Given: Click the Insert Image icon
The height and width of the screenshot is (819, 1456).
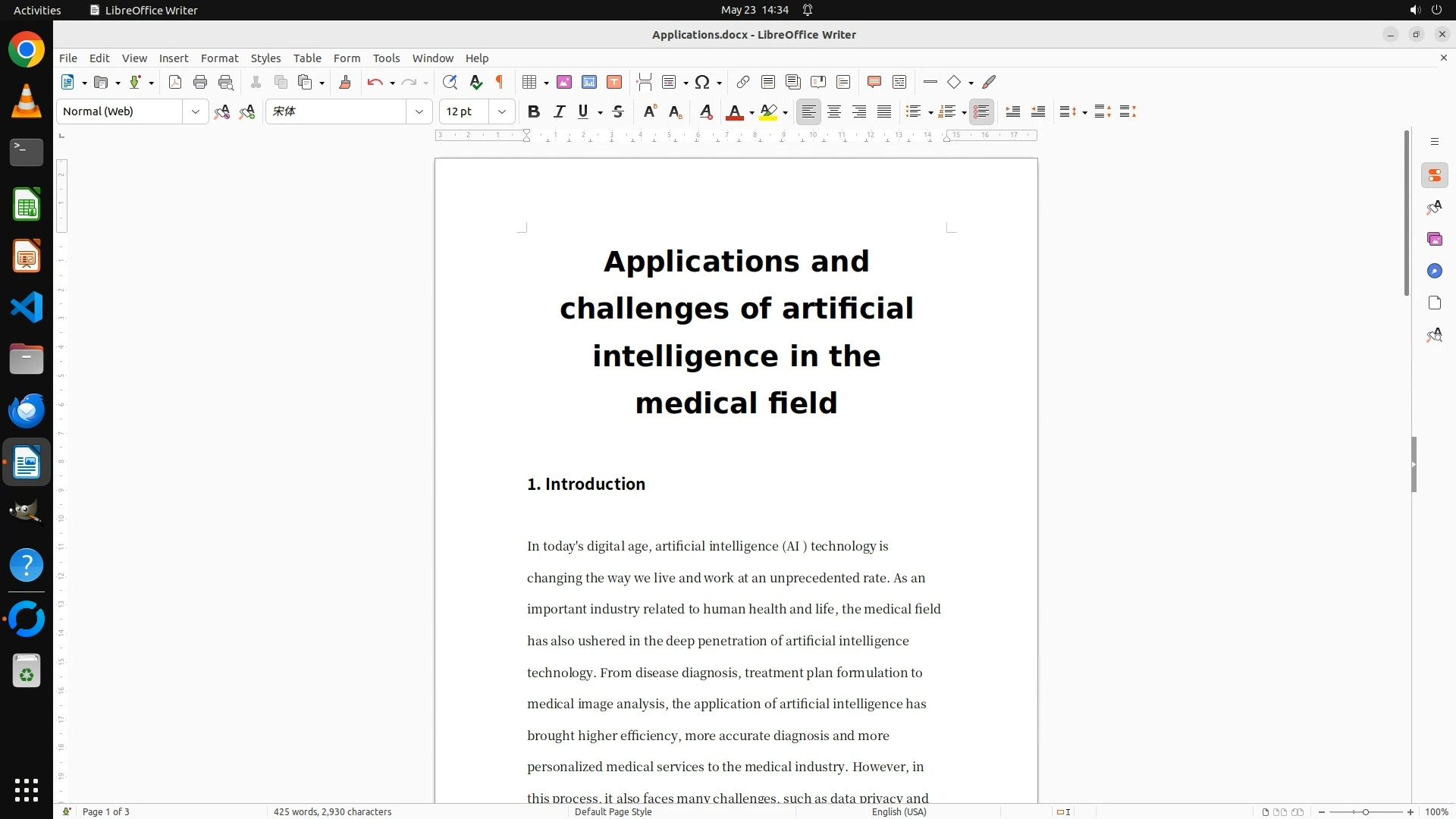Looking at the screenshot, I should (563, 83).
